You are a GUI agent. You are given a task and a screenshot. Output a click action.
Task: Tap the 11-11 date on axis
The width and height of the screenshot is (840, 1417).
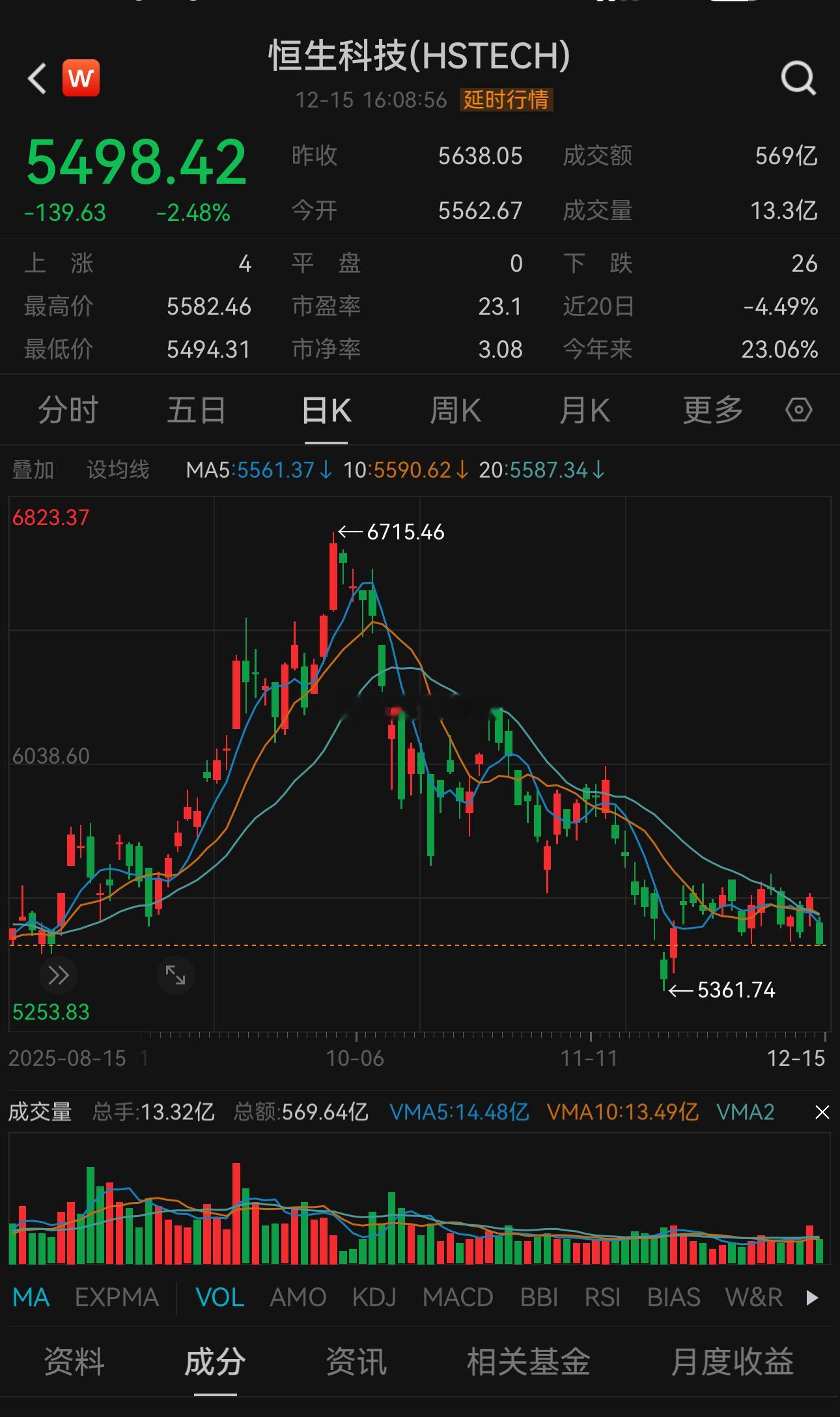[589, 1058]
